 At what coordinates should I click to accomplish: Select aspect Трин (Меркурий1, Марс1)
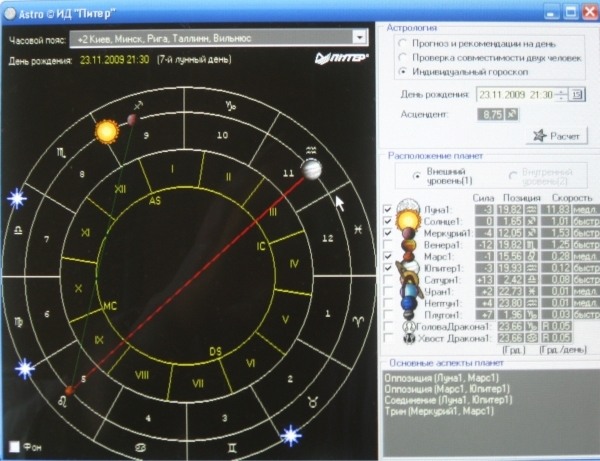tap(439, 411)
